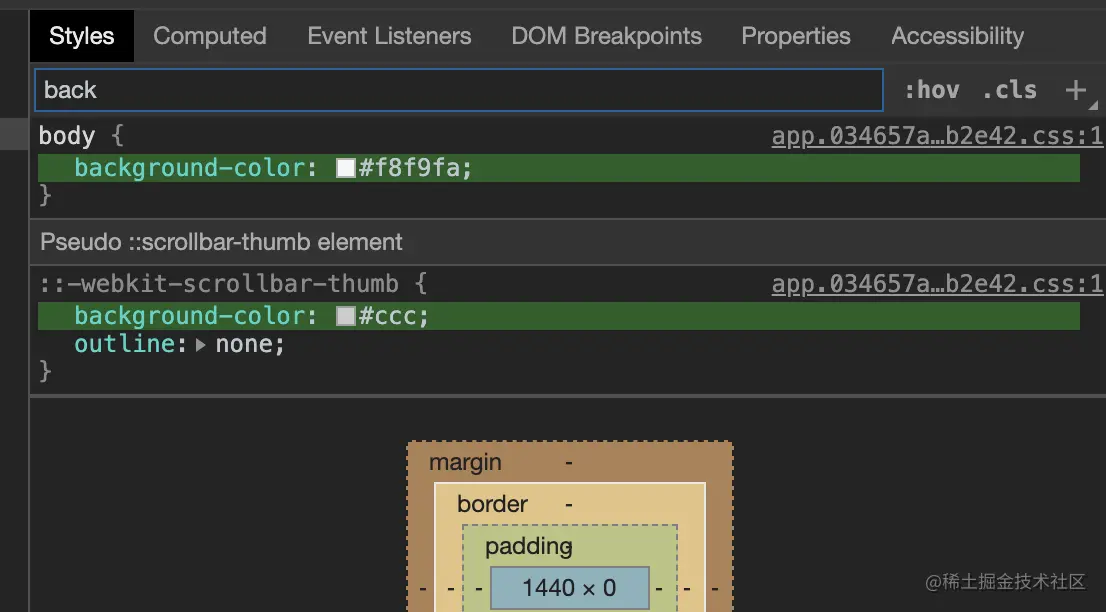Toggle the .cls element classes panel
The height and width of the screenshot is (612, 1106).
1009,90
